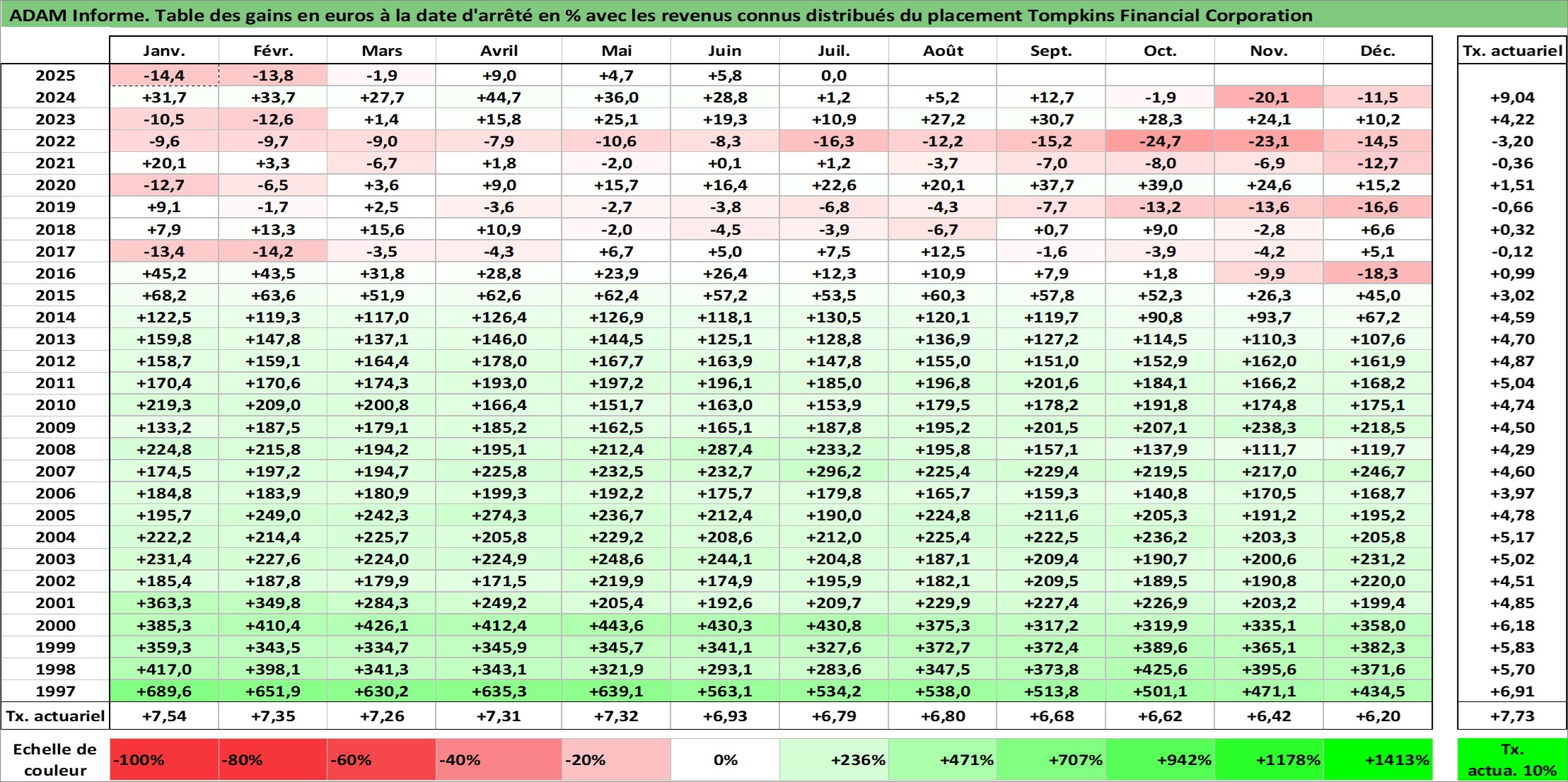Screen dimensions: 1568x782
Task: Click the Juil. column header
Action: click(x=834, y=50)
